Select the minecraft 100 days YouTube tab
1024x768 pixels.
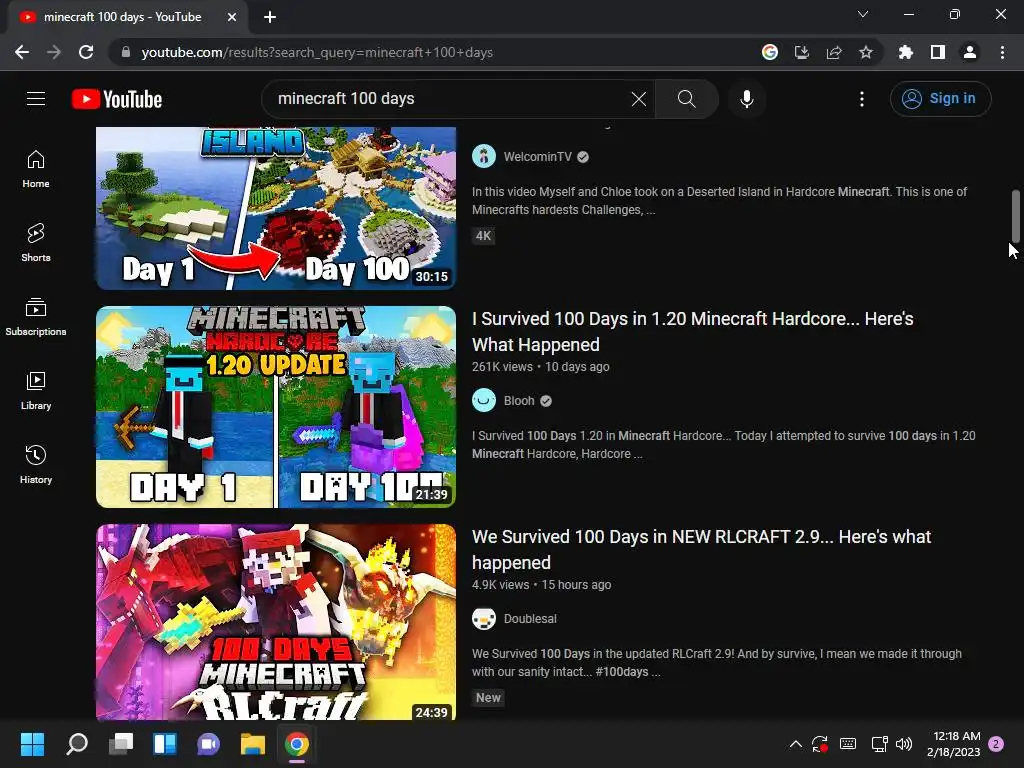pyautogui.click(x=123, y=17)
